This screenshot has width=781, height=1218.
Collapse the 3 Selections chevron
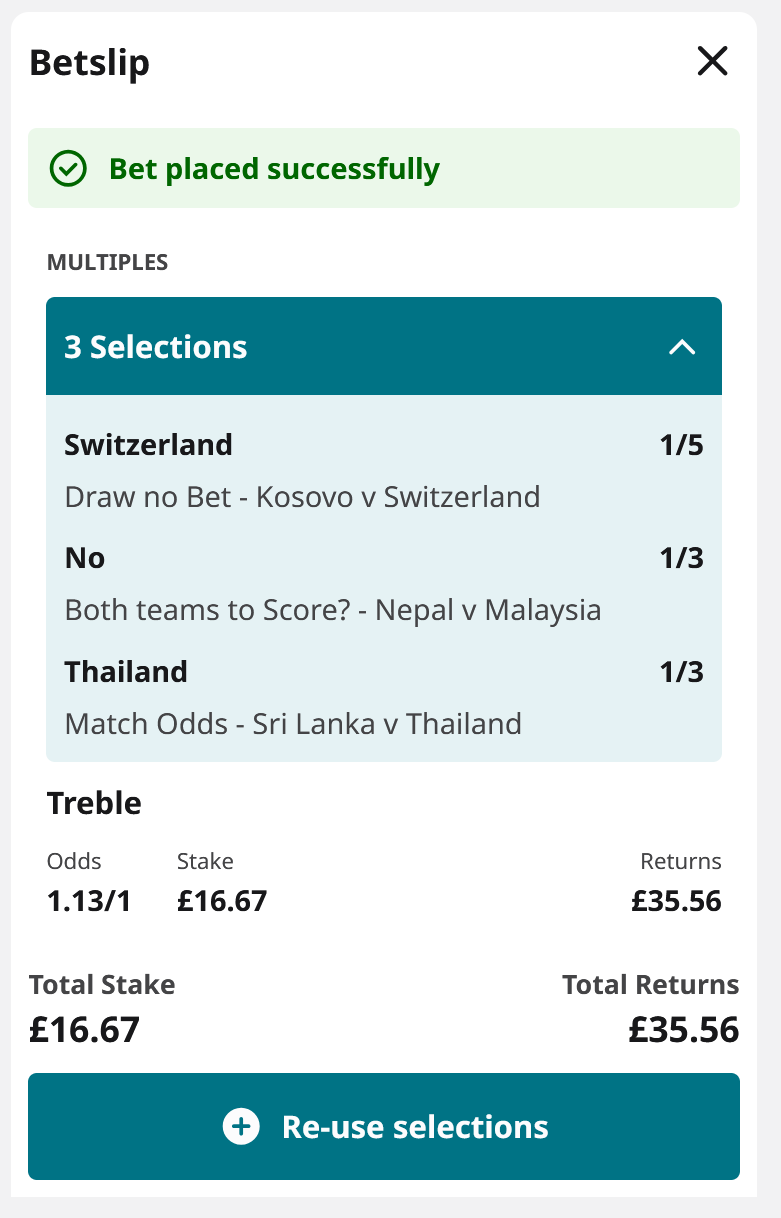[x=682, y=347]
